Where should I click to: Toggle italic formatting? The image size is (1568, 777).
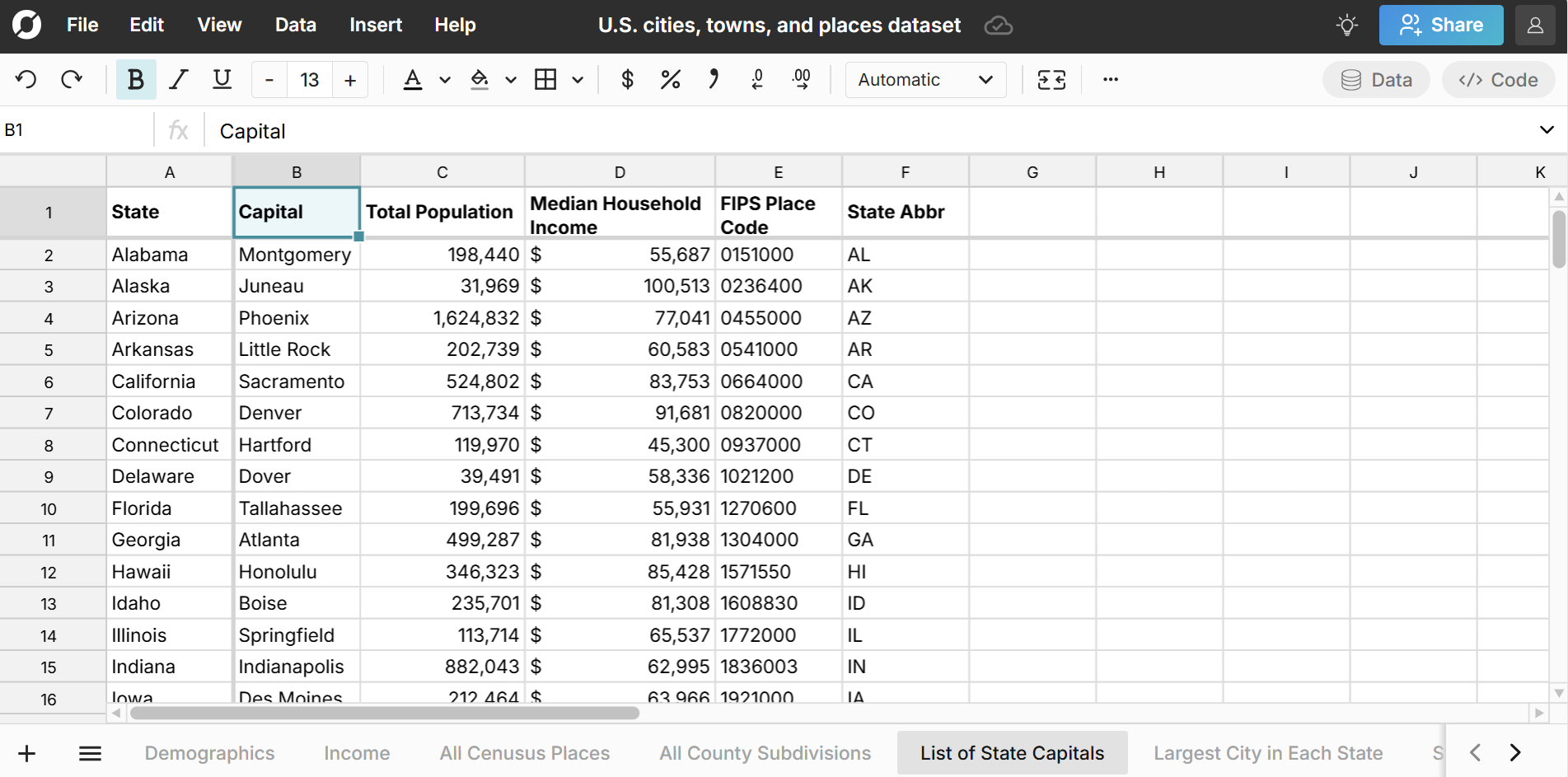tap(178, 79)
